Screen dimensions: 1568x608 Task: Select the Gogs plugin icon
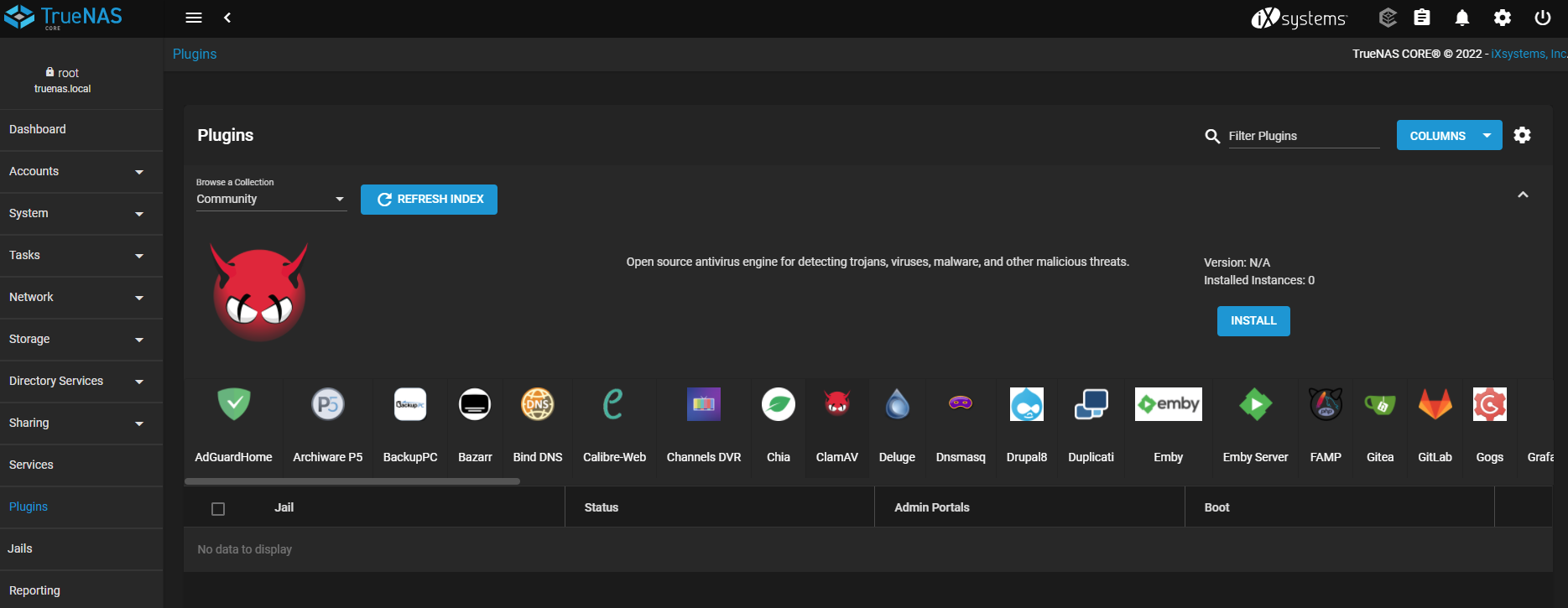(x=1490, y=404)
